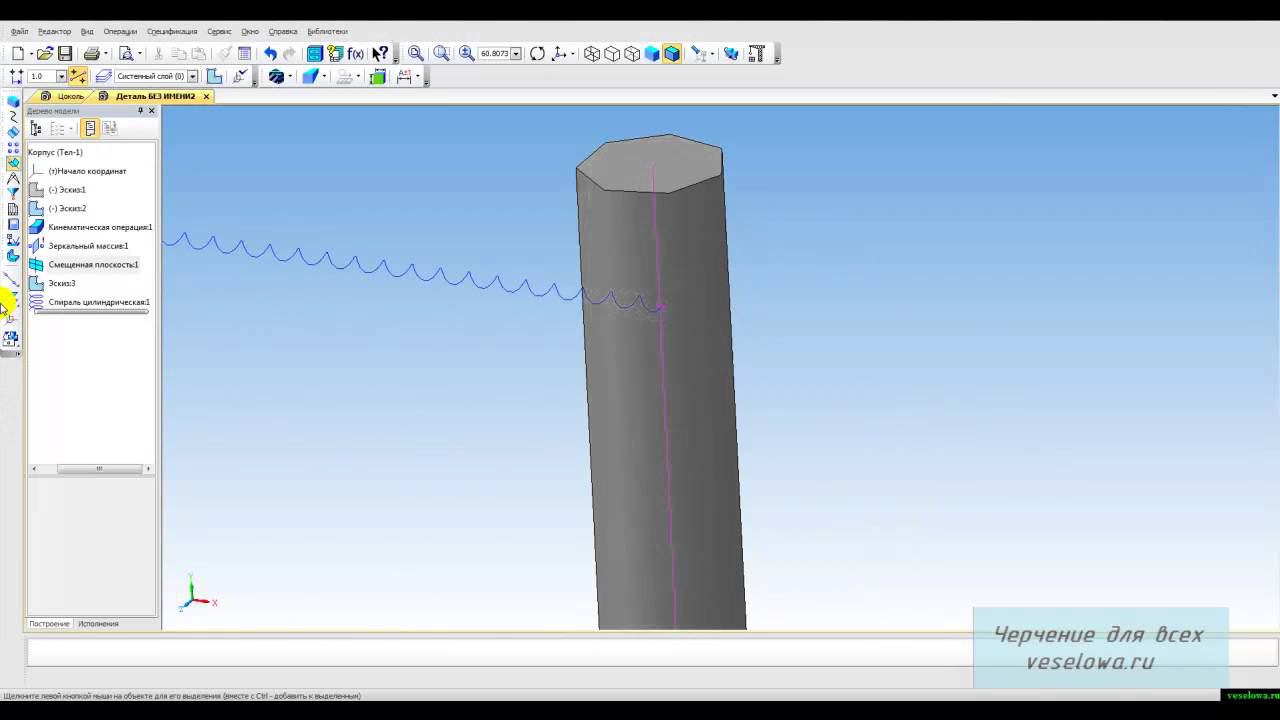The image size is (1280, 720).
Task: Select Зеркальный массив:1 in tree
Action: tap(88, 246)
